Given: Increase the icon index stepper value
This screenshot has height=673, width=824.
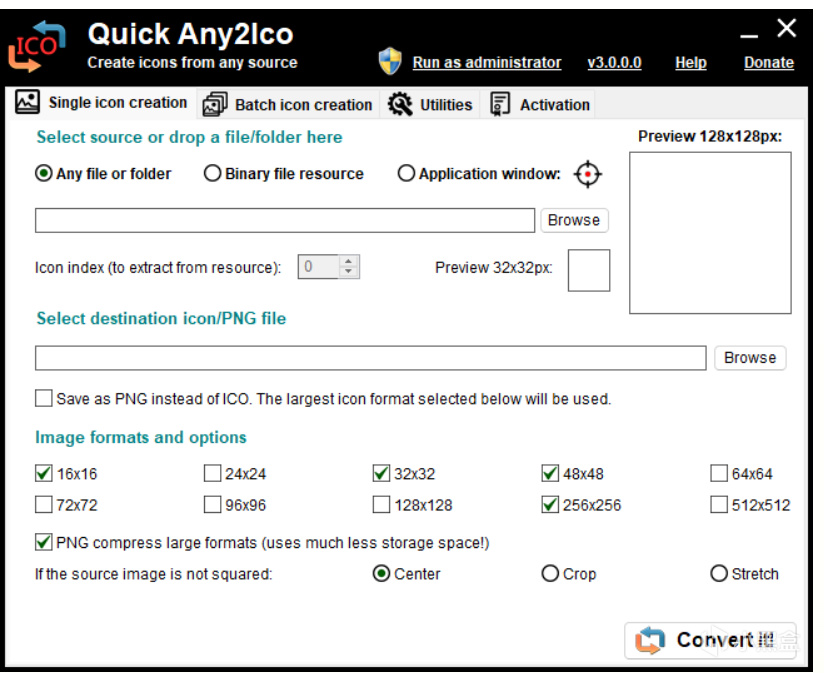Looking at the screenshot, I should click(348, 262).
